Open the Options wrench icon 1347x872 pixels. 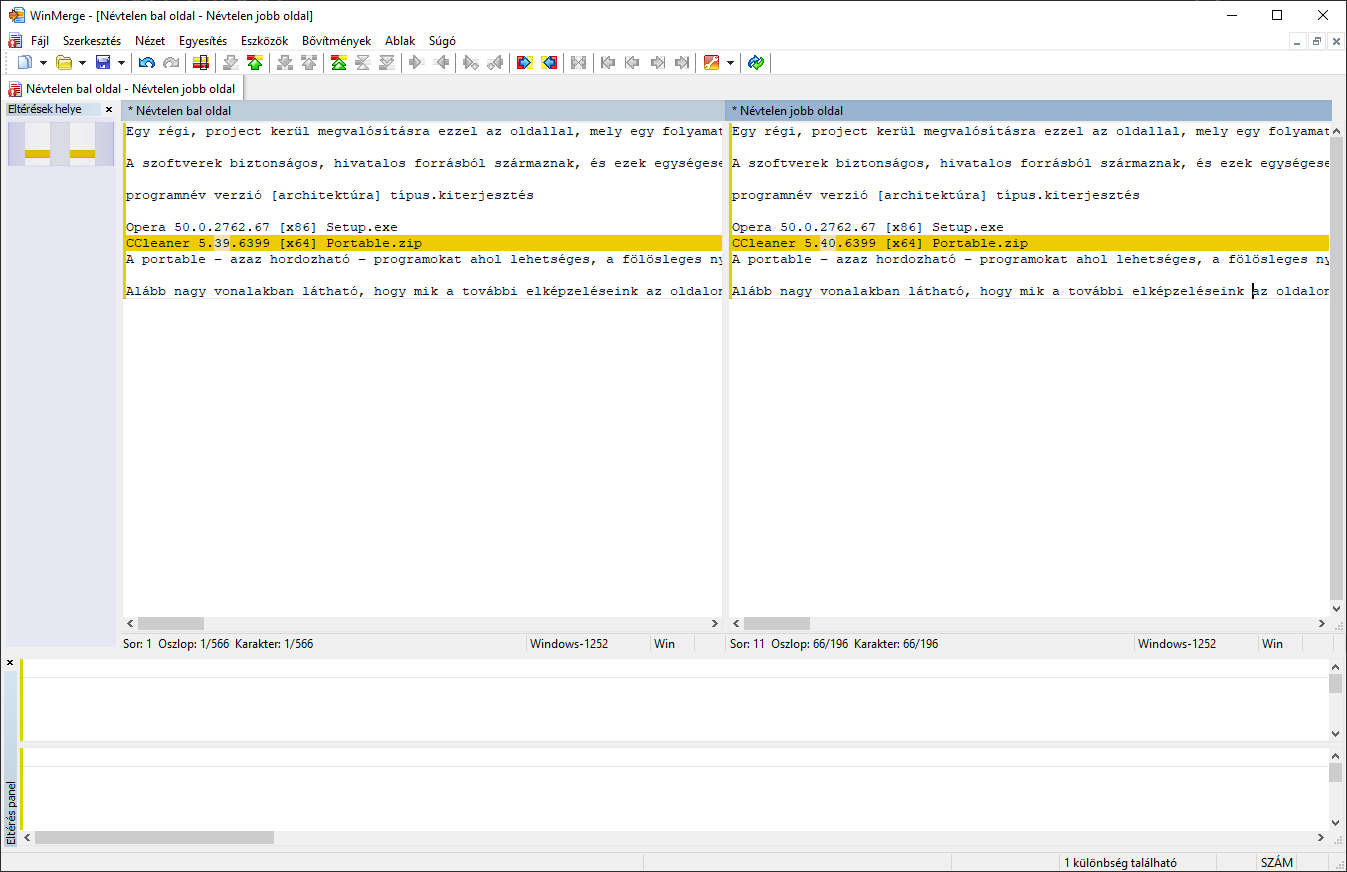click(x=712, y=63)
